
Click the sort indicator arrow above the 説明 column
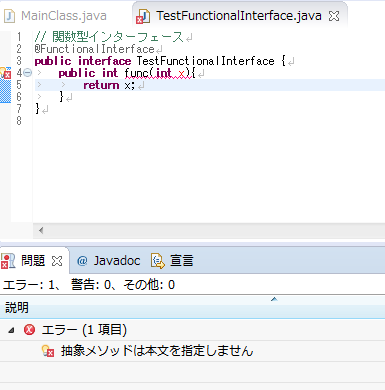pos(274,299)
